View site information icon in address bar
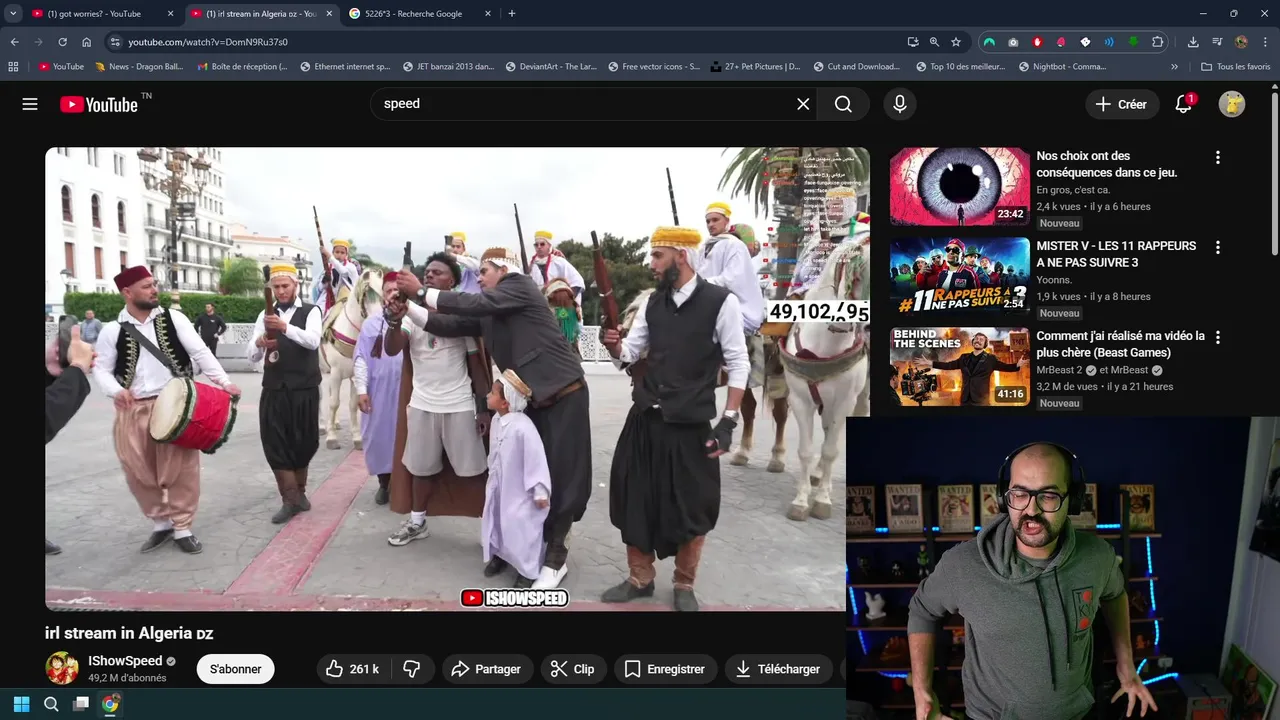This screenshot has width=1280, height=720. tap(115, 42)
